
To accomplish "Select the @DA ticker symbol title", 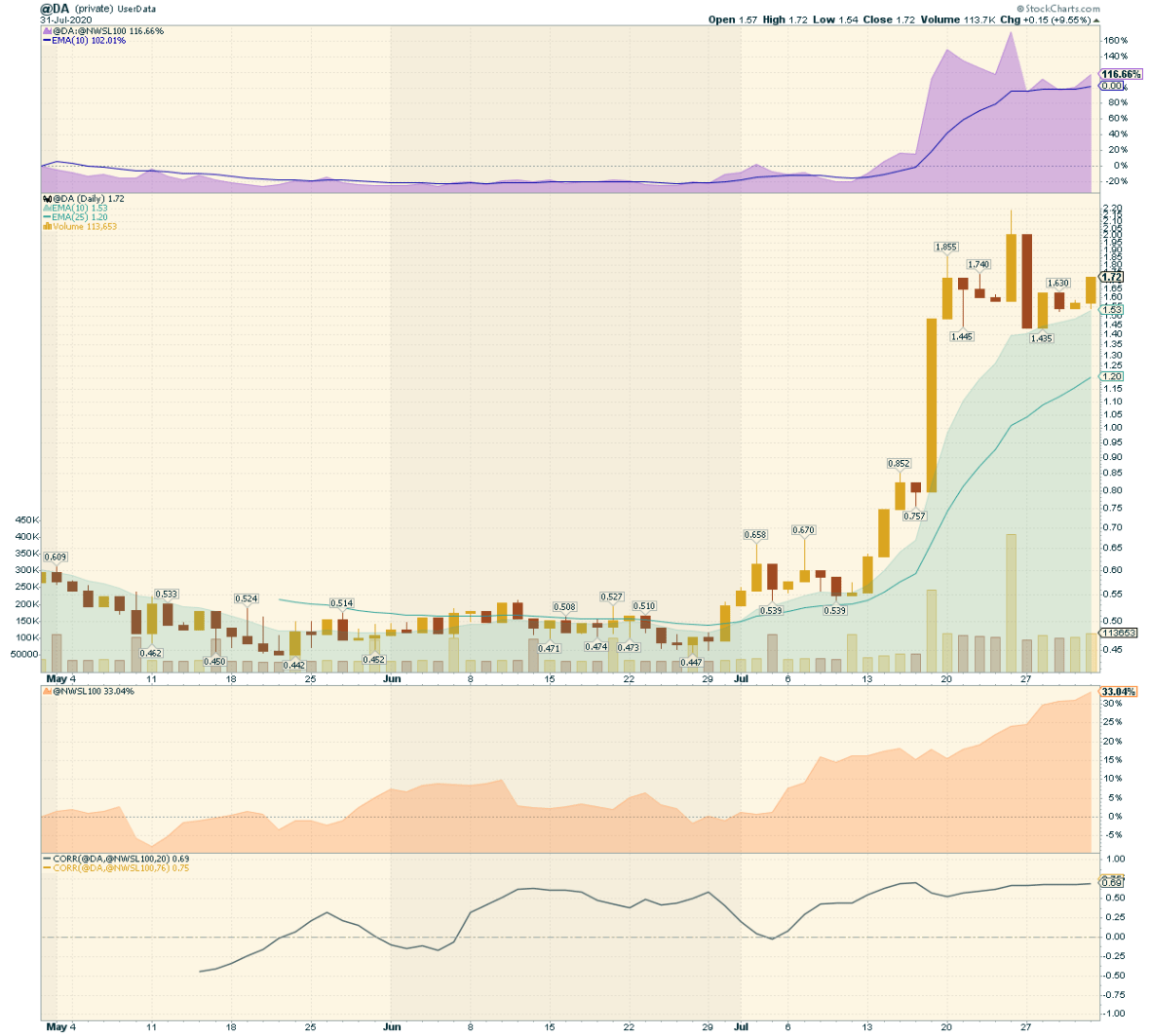I will coord(55,9).
